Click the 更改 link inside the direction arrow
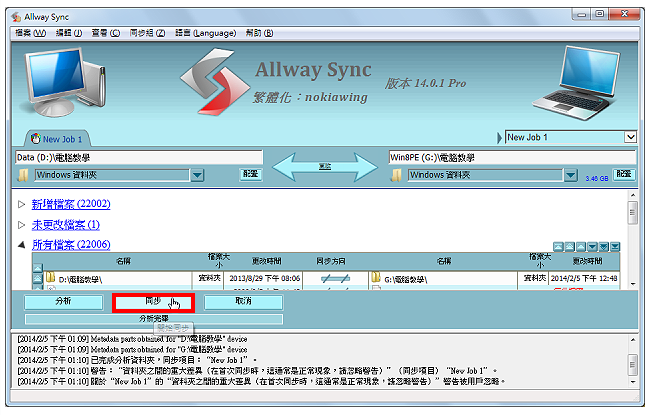 (325, 167)
